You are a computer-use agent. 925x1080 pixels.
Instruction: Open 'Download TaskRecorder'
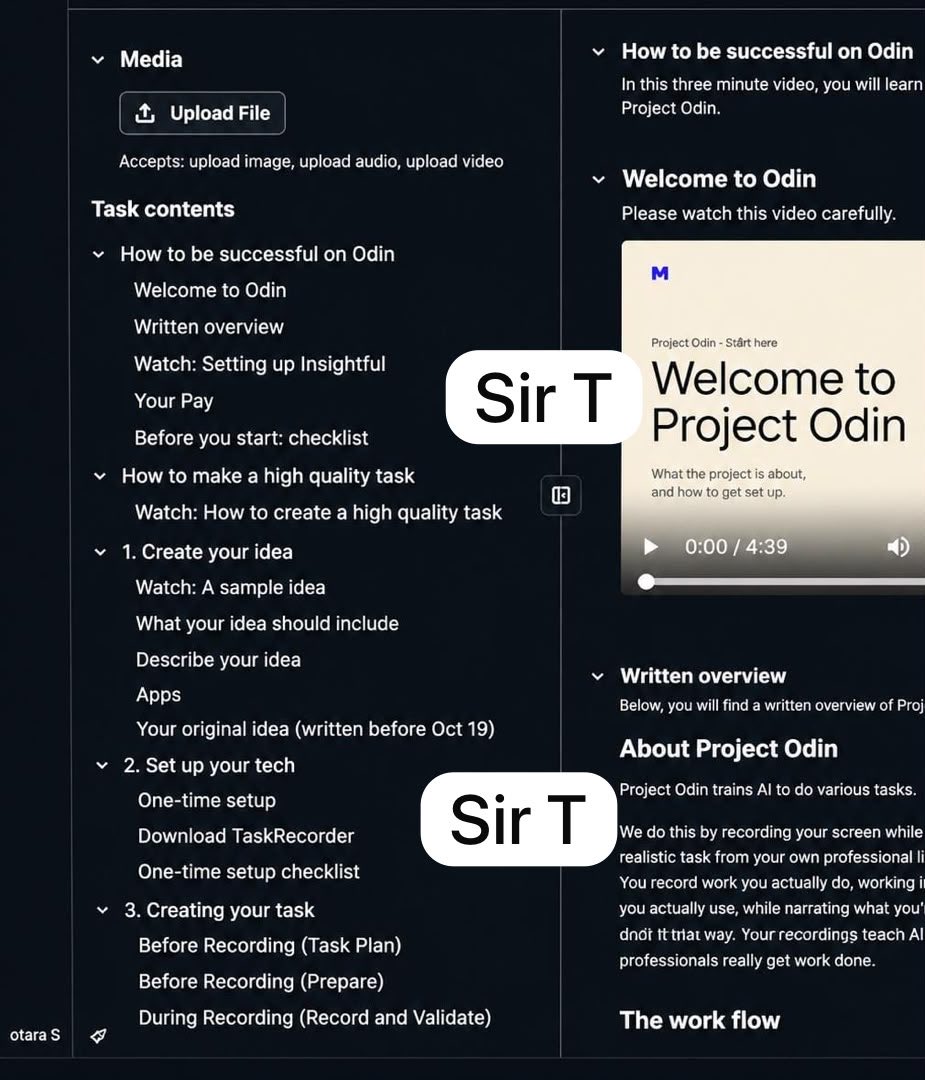[x=246, y=836]
